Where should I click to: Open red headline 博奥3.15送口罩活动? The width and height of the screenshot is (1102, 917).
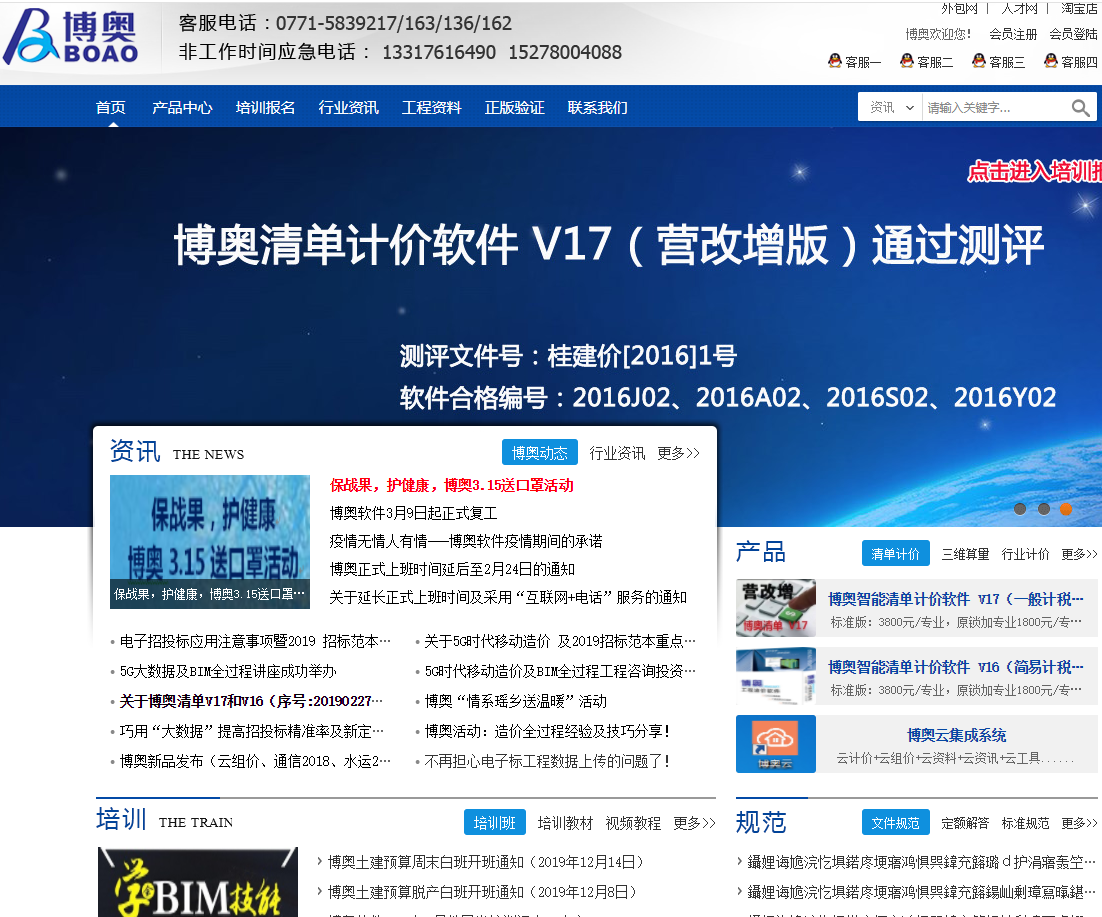click(451, 485)
